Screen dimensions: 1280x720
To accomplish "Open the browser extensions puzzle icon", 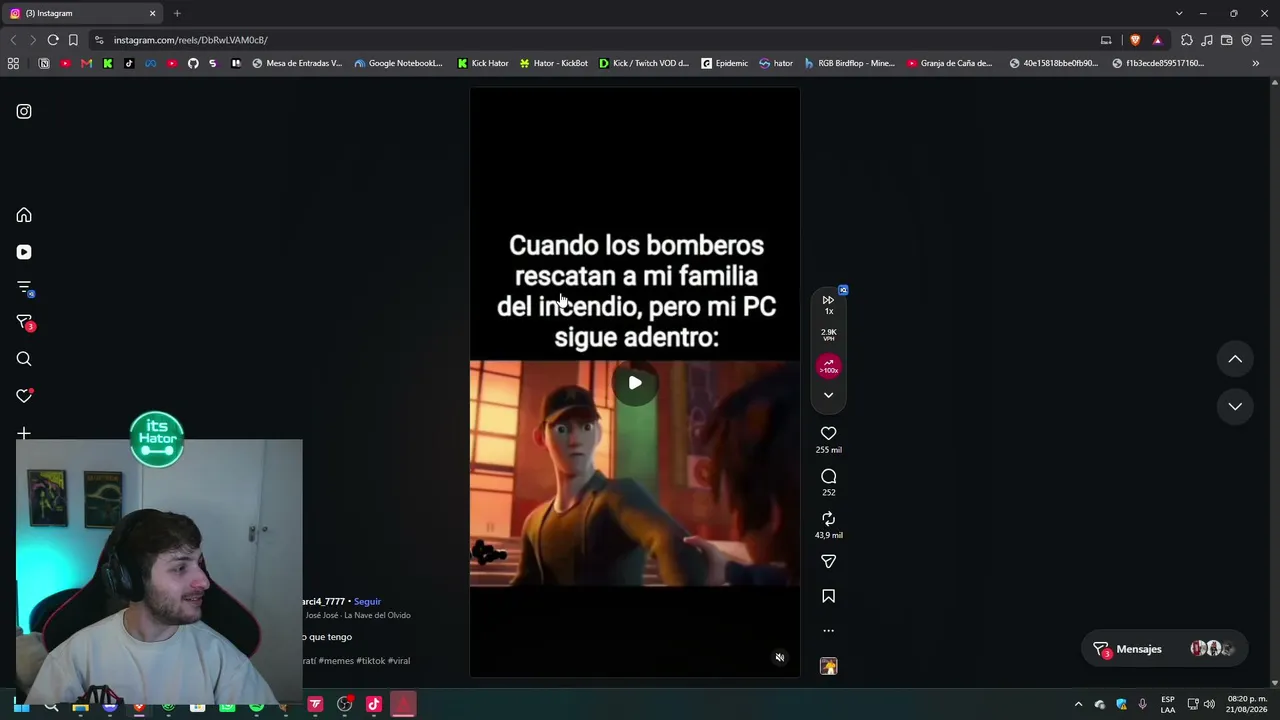I will [x=1187, y=40].
